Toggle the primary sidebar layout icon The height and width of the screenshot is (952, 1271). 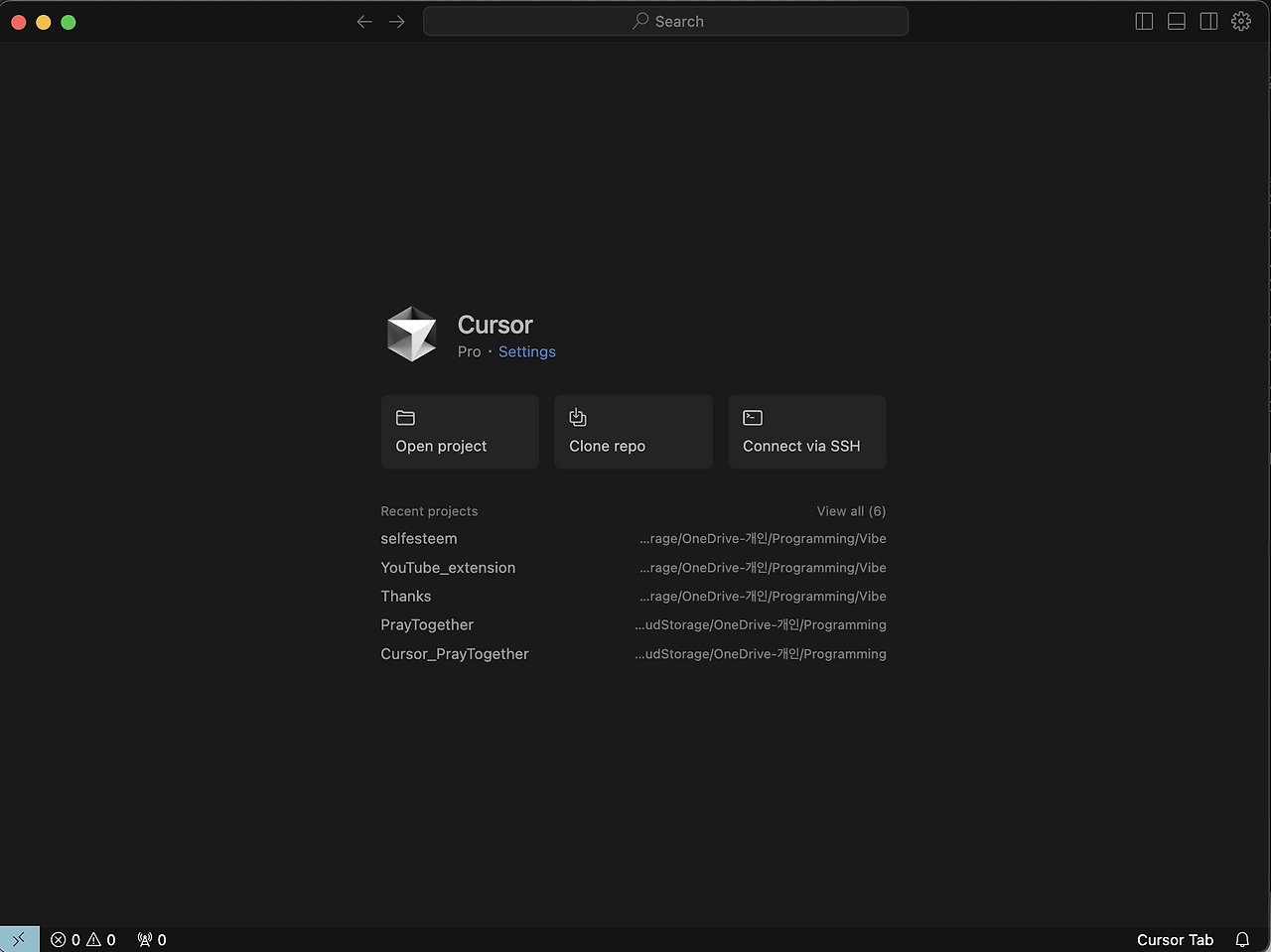point(1144,22)
